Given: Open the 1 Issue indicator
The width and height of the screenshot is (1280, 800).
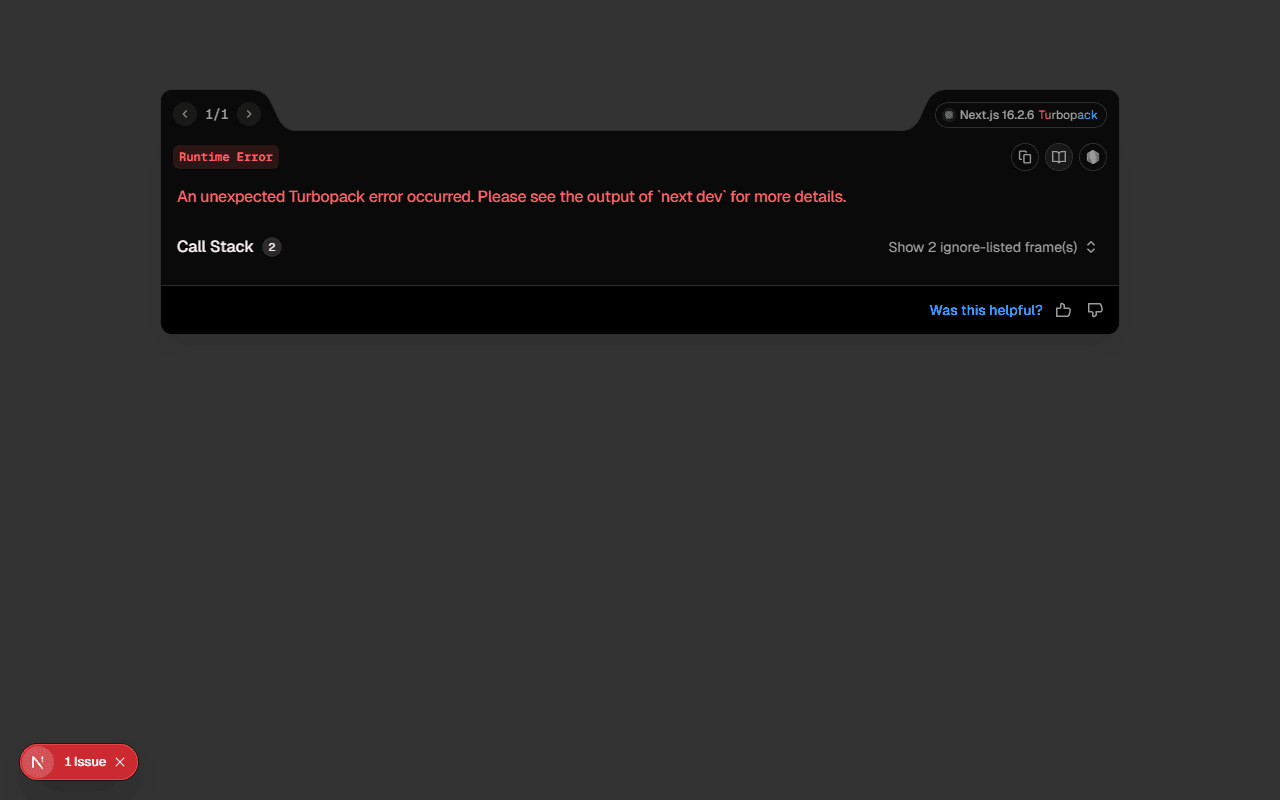Looking at the screenshot, I should (x=85, y=762).
